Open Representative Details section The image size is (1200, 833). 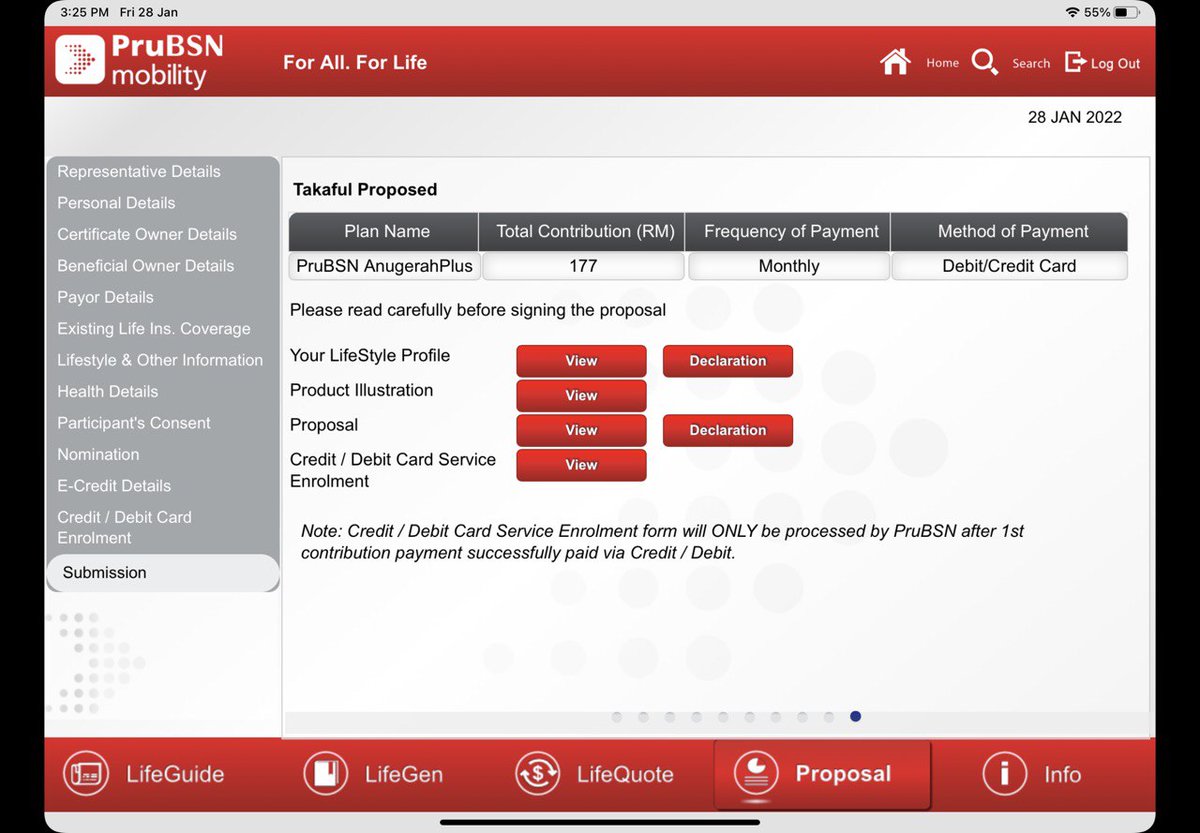click(139, 171)
